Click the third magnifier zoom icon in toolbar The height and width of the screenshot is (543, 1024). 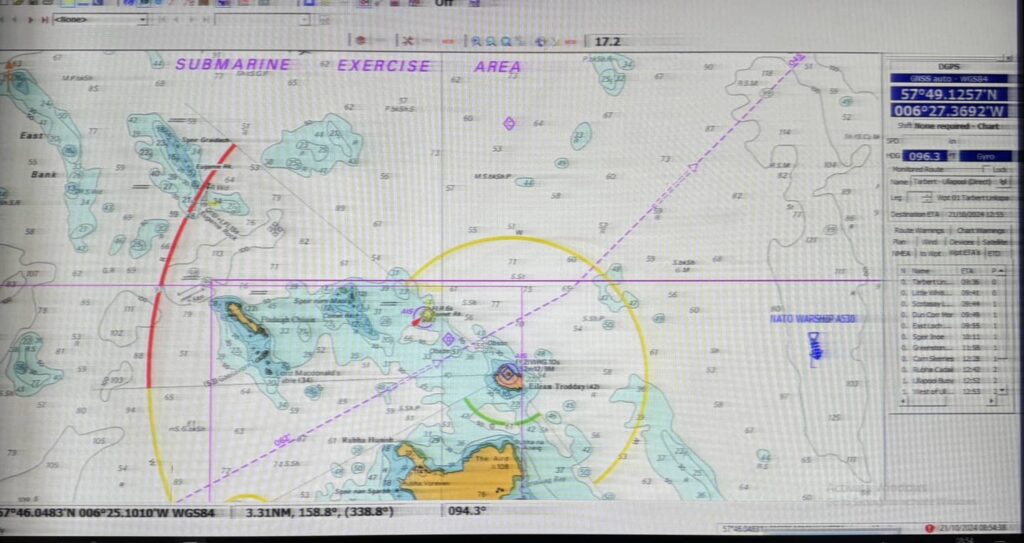point(507,41)
